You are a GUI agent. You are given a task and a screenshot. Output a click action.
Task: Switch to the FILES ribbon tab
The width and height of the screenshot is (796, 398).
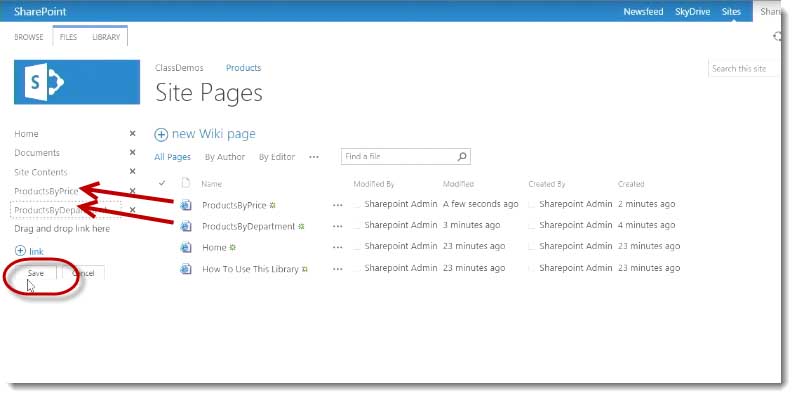point(69,37)
